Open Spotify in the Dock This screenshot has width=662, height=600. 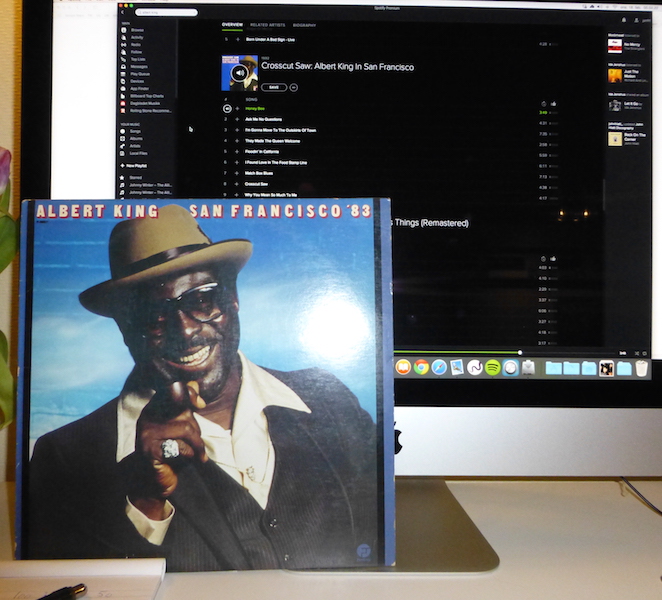pos(492,368)
